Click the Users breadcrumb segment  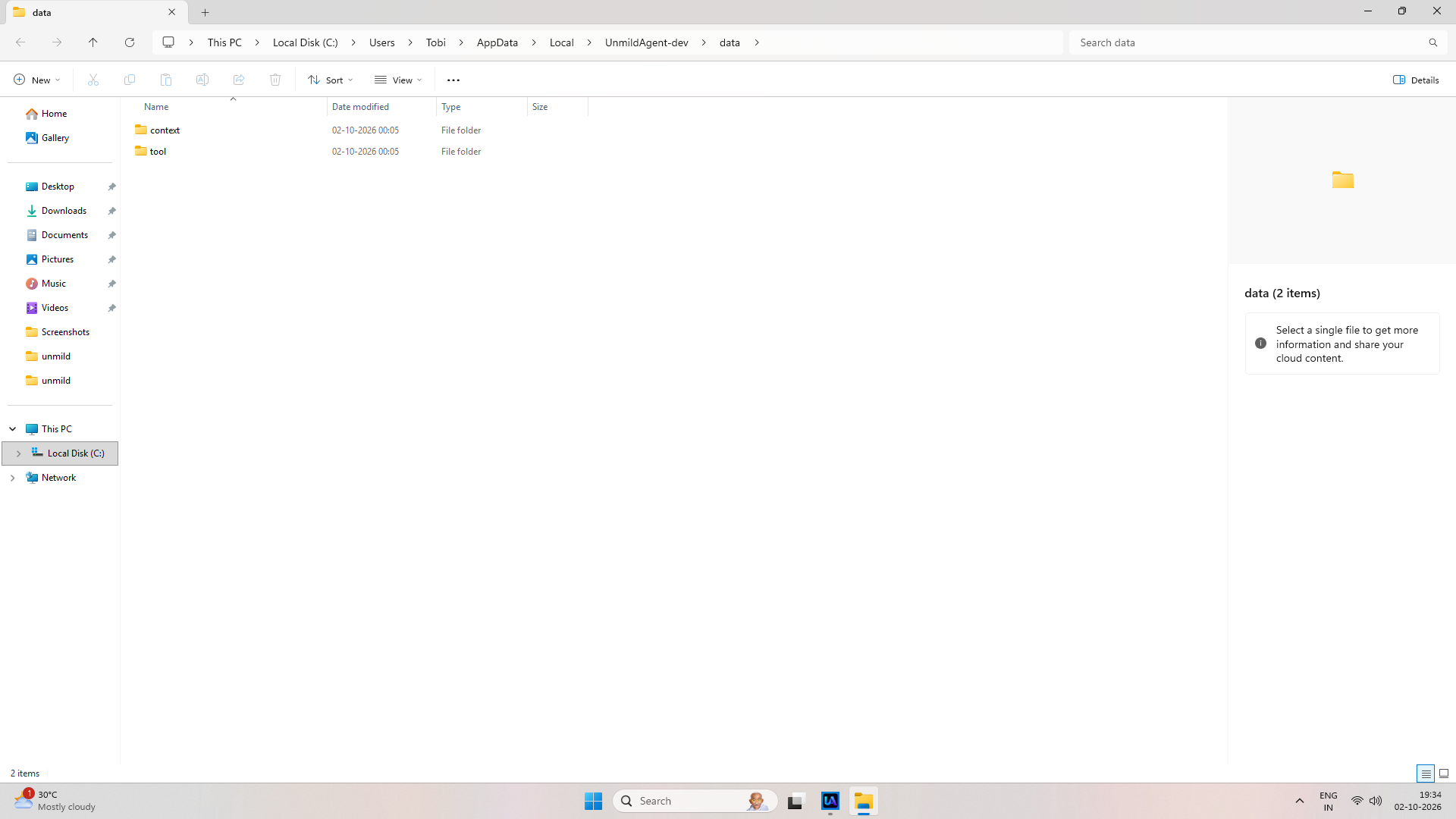382,42
